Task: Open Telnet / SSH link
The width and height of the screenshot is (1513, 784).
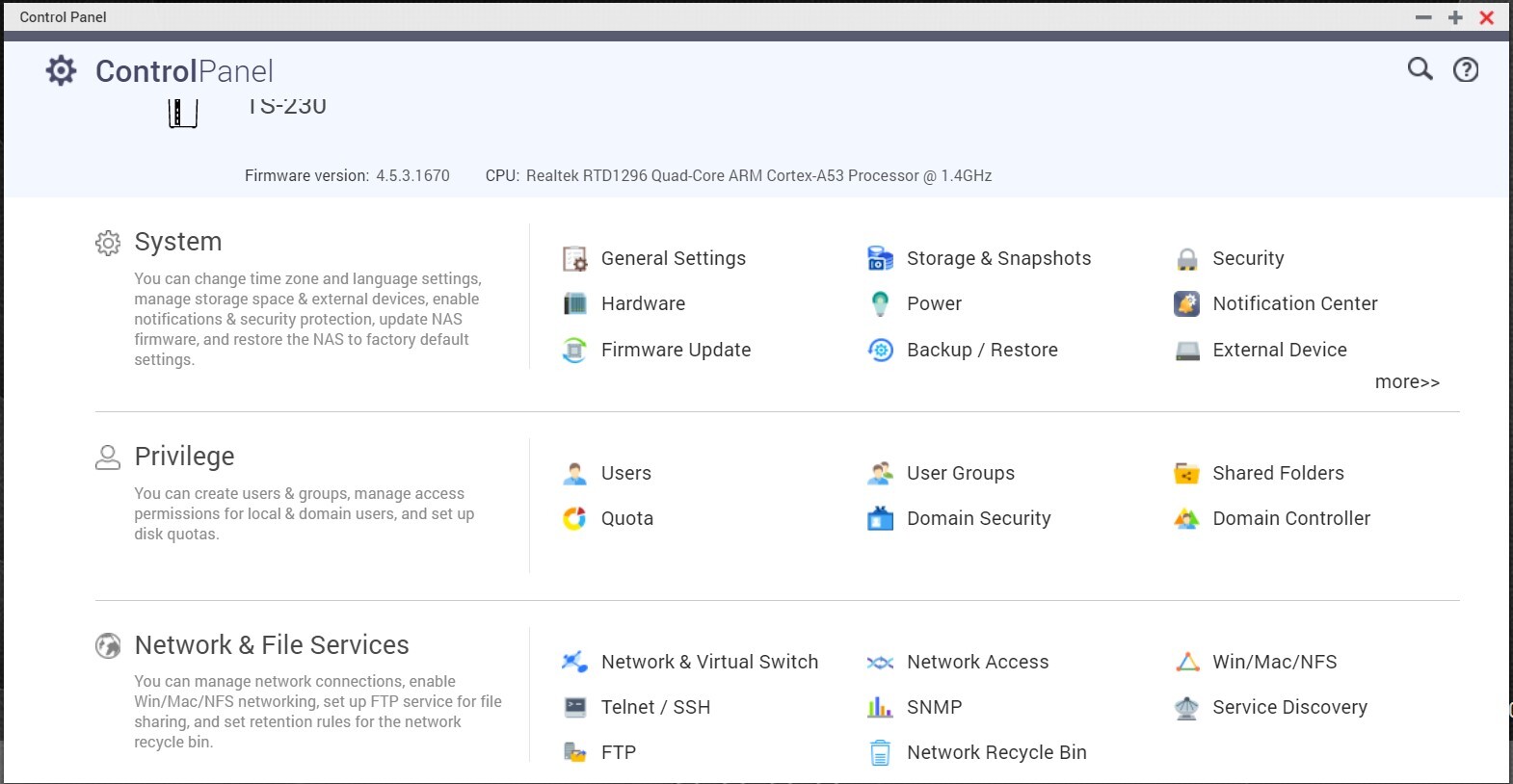Action: 655,707
